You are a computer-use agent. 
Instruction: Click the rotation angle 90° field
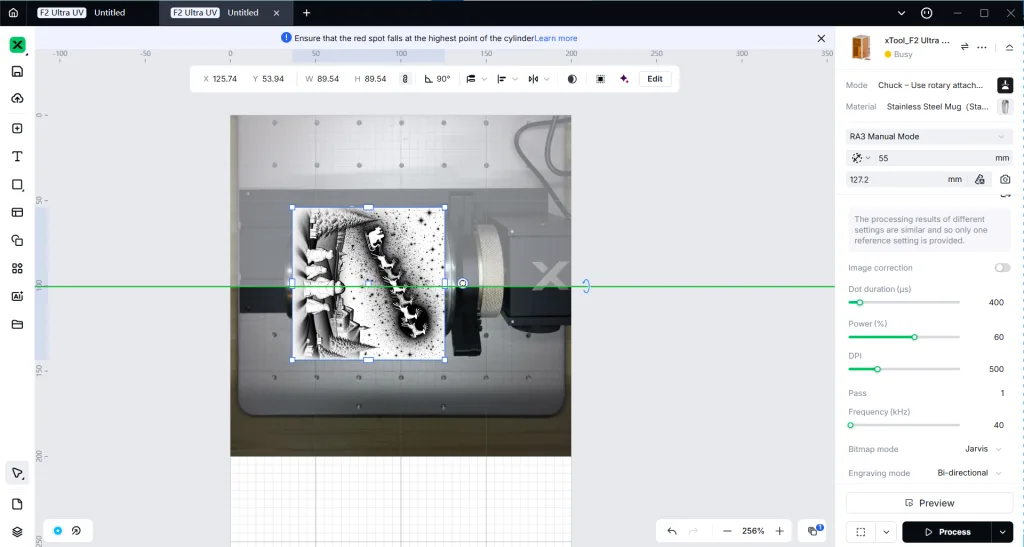click(x=438, y=79)
